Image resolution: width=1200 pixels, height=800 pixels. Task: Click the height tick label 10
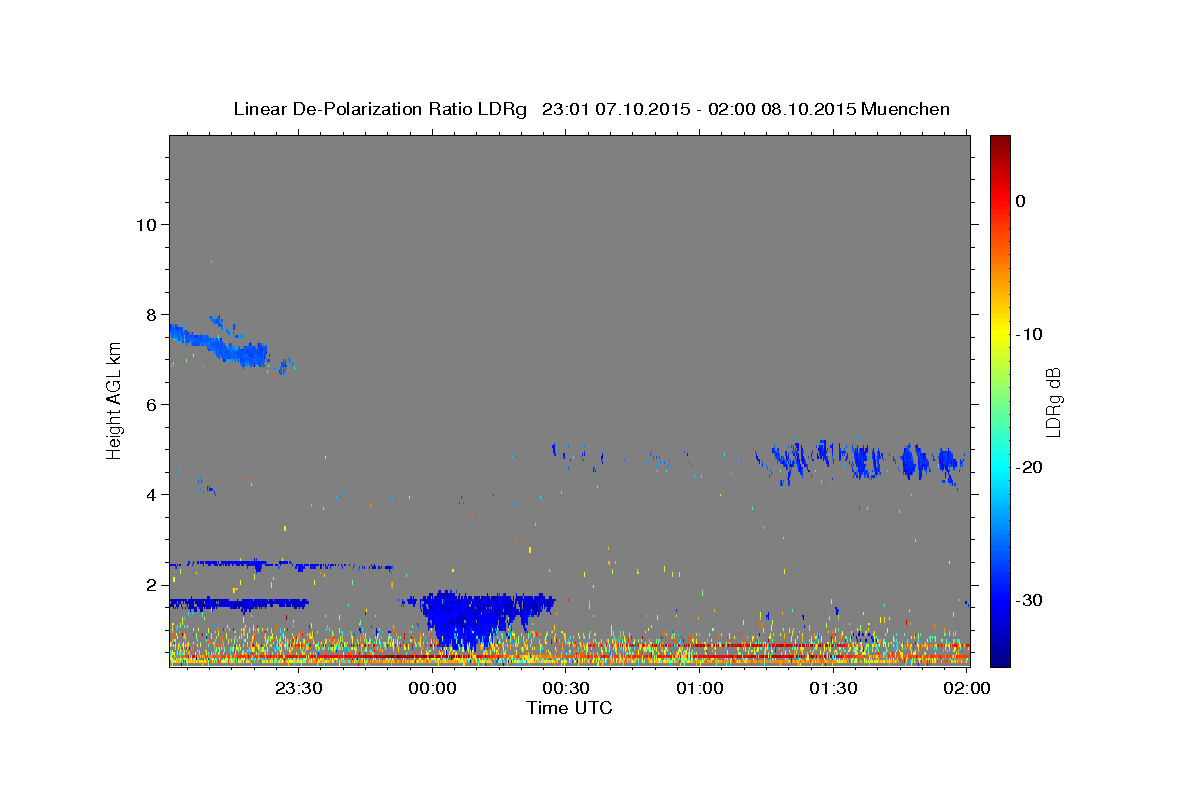pos(146,224)
